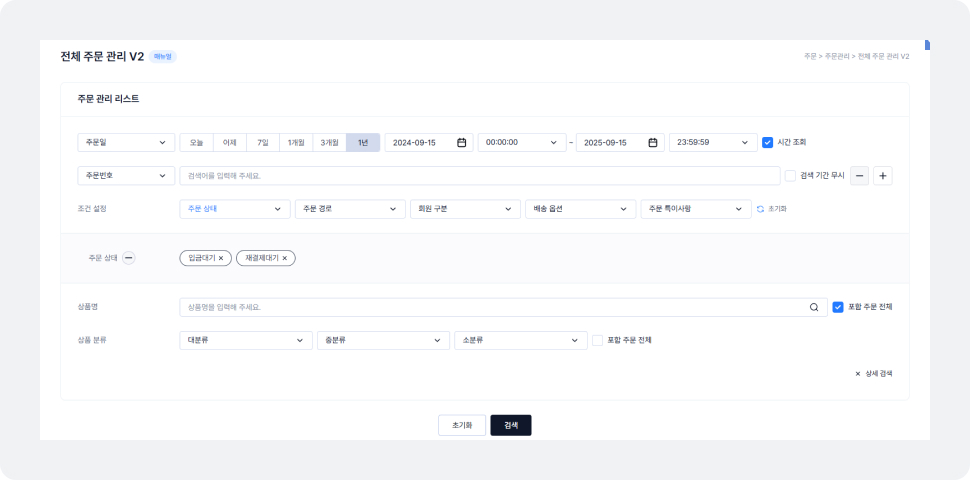The image size is (970, 480).
Task: Open the end date calendar icon
Action: pos(652,143)
